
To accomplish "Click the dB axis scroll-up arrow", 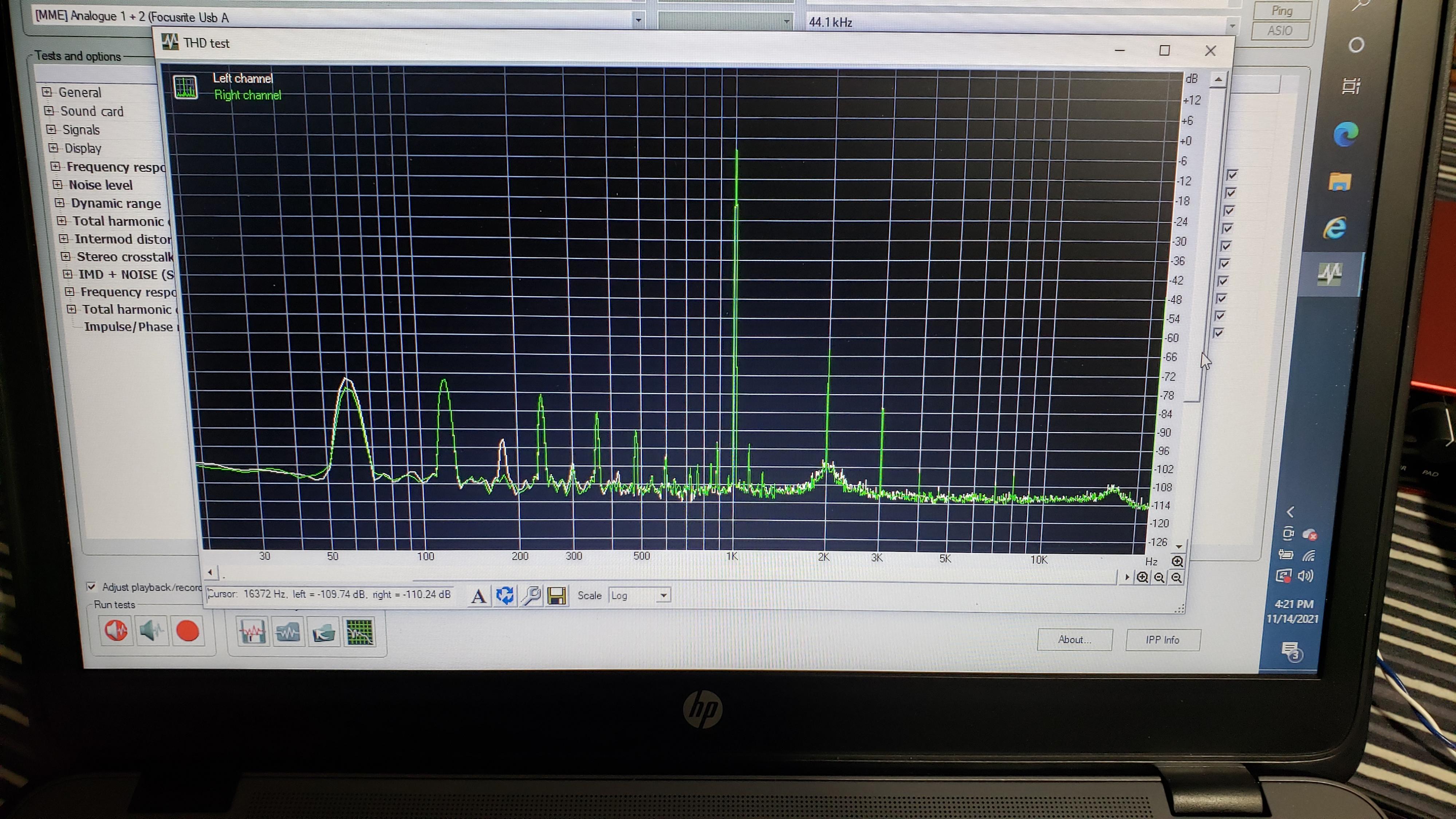I will coord(1218,80).
